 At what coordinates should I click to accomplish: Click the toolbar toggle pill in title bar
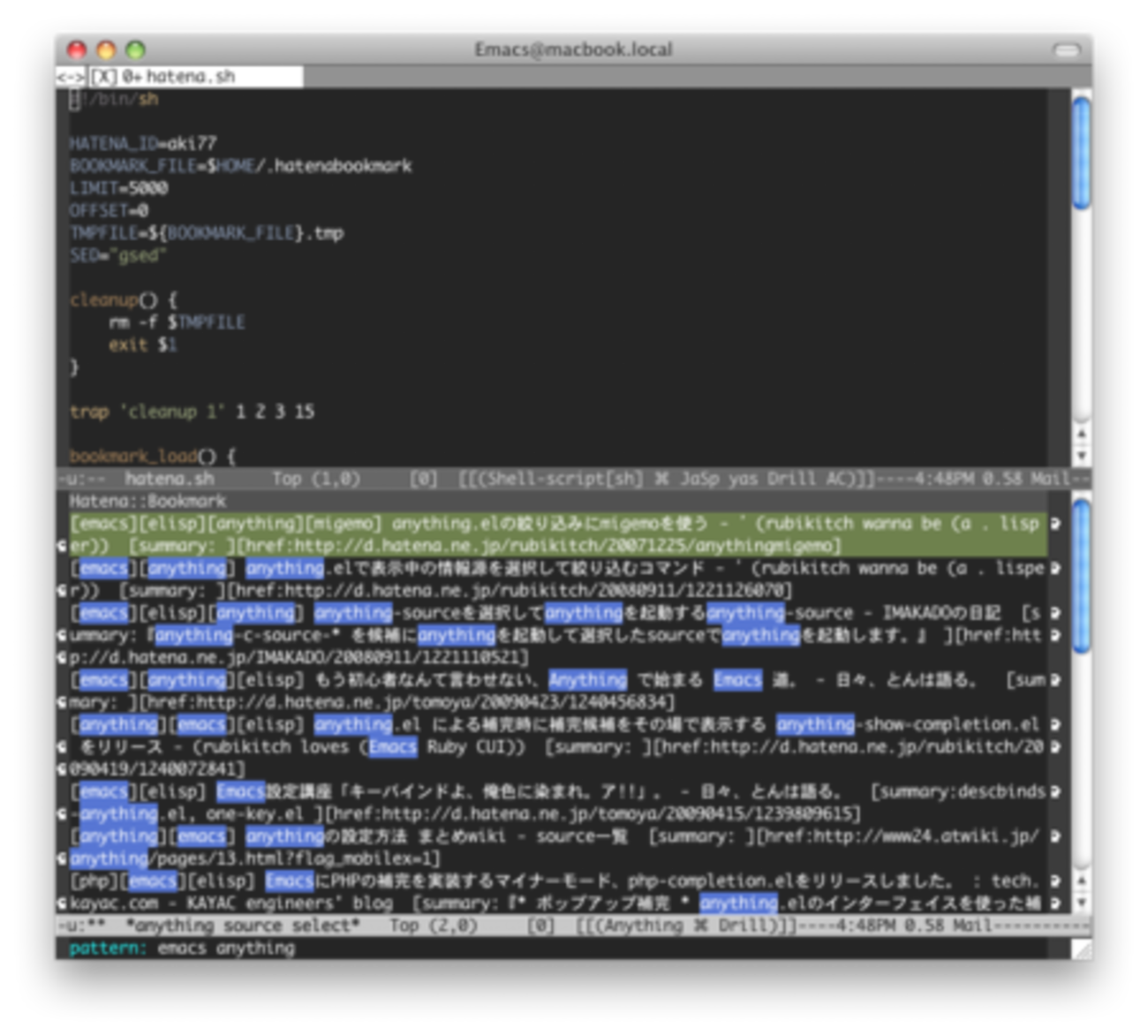tap(1066, 49)
